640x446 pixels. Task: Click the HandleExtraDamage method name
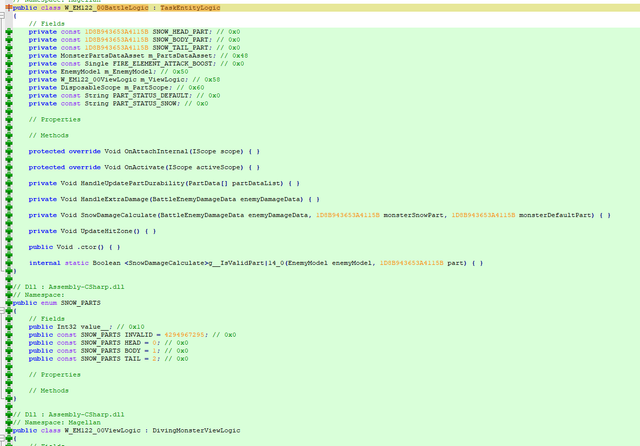[x=114, y=199]
